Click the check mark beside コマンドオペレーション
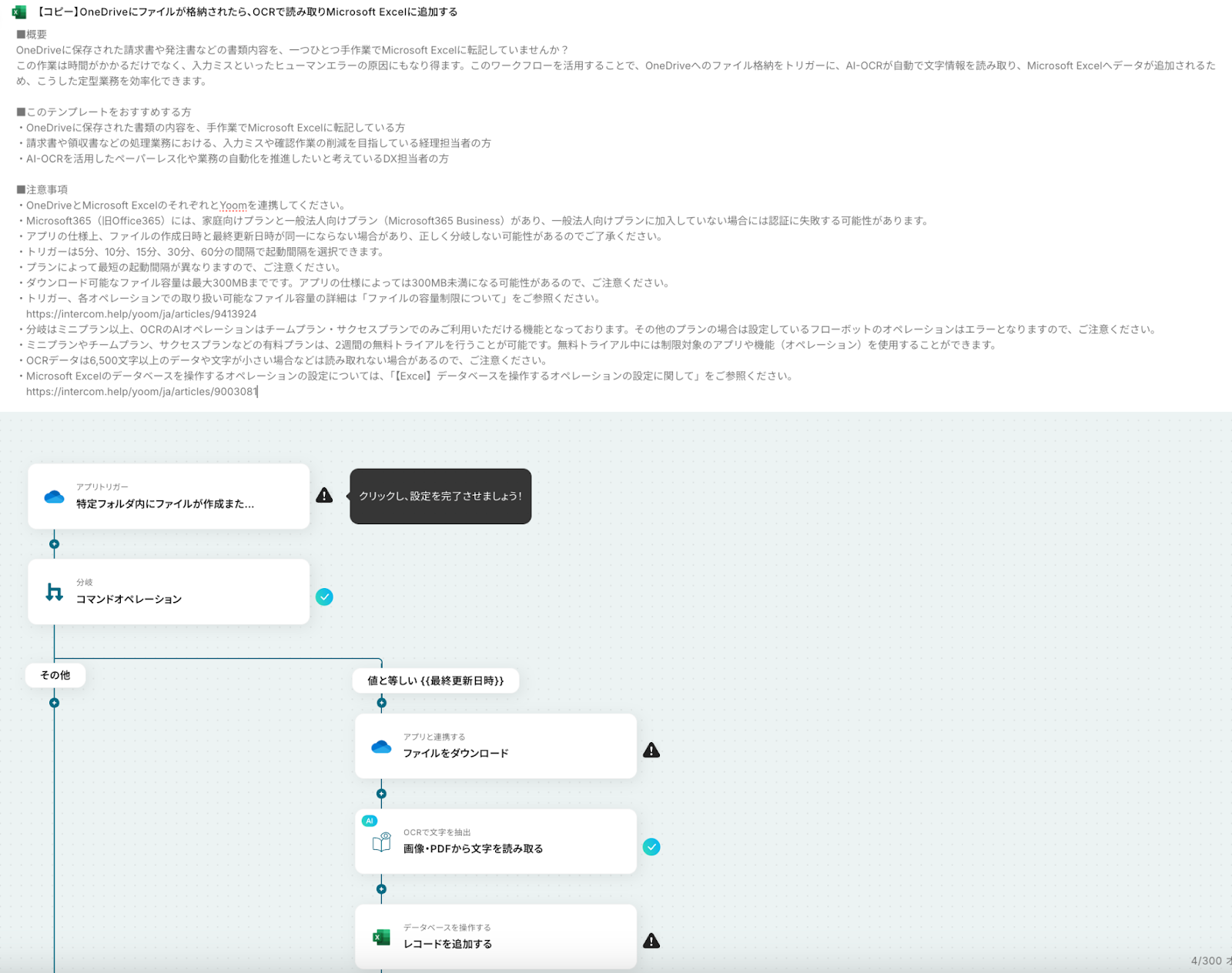Screen dimensions: 1232x973 (x=324, y=597)
